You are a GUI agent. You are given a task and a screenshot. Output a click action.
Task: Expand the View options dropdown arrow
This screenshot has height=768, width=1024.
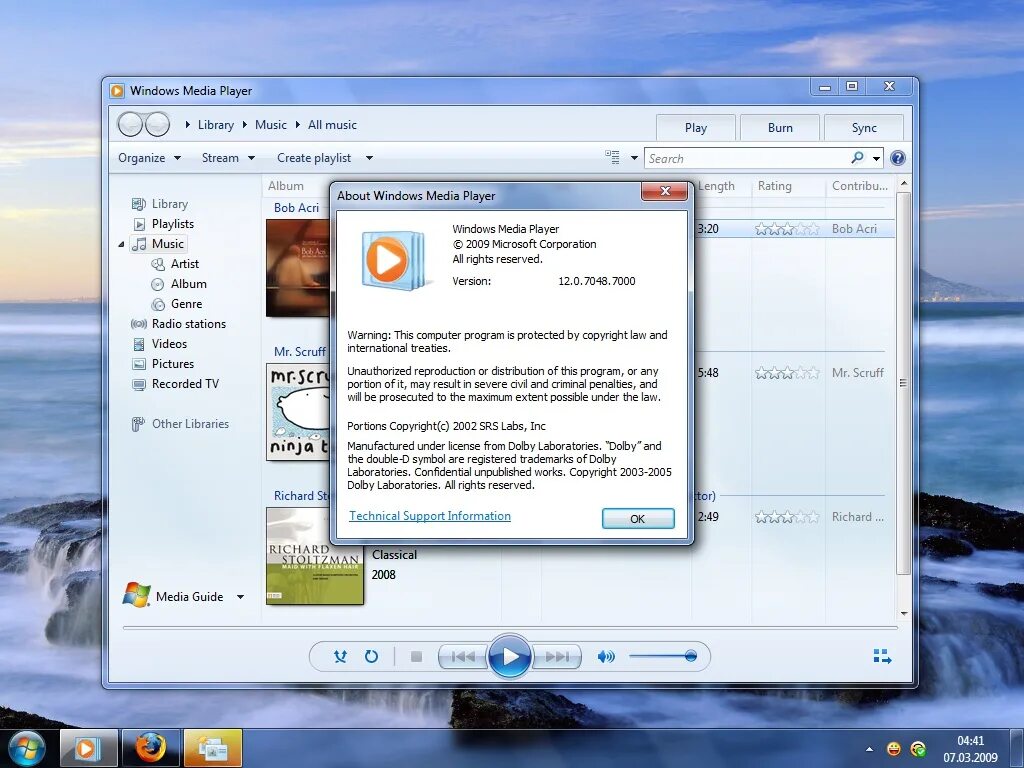[x=633, y=158]
